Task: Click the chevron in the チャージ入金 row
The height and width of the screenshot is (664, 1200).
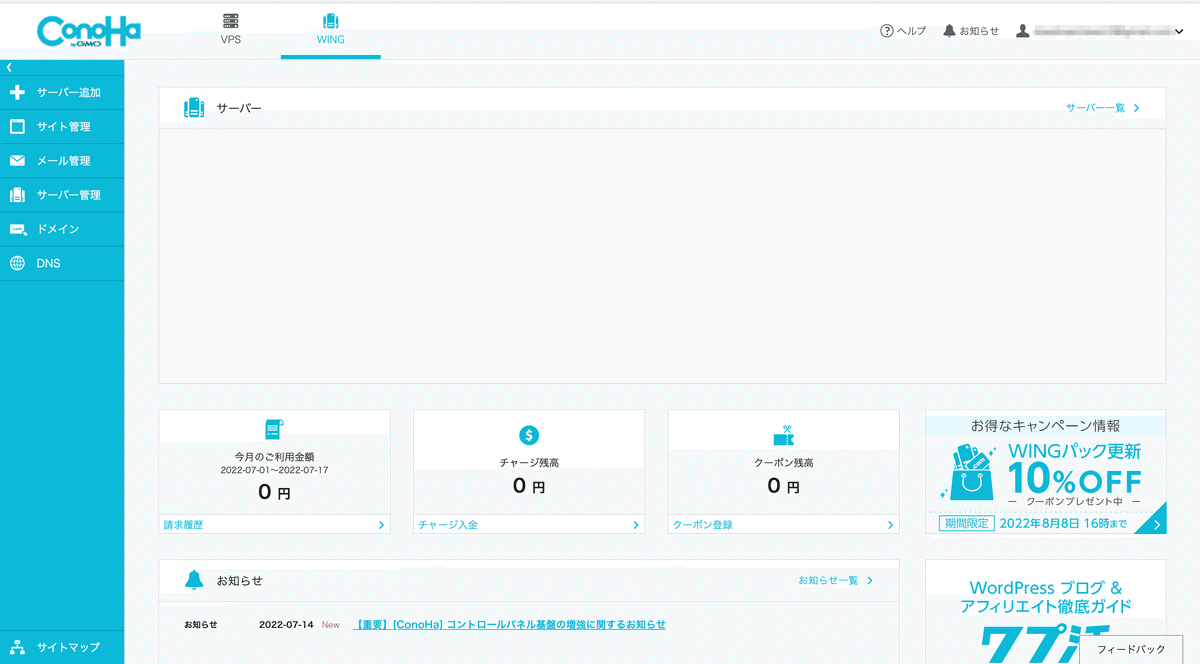Action: click(636, 524)
